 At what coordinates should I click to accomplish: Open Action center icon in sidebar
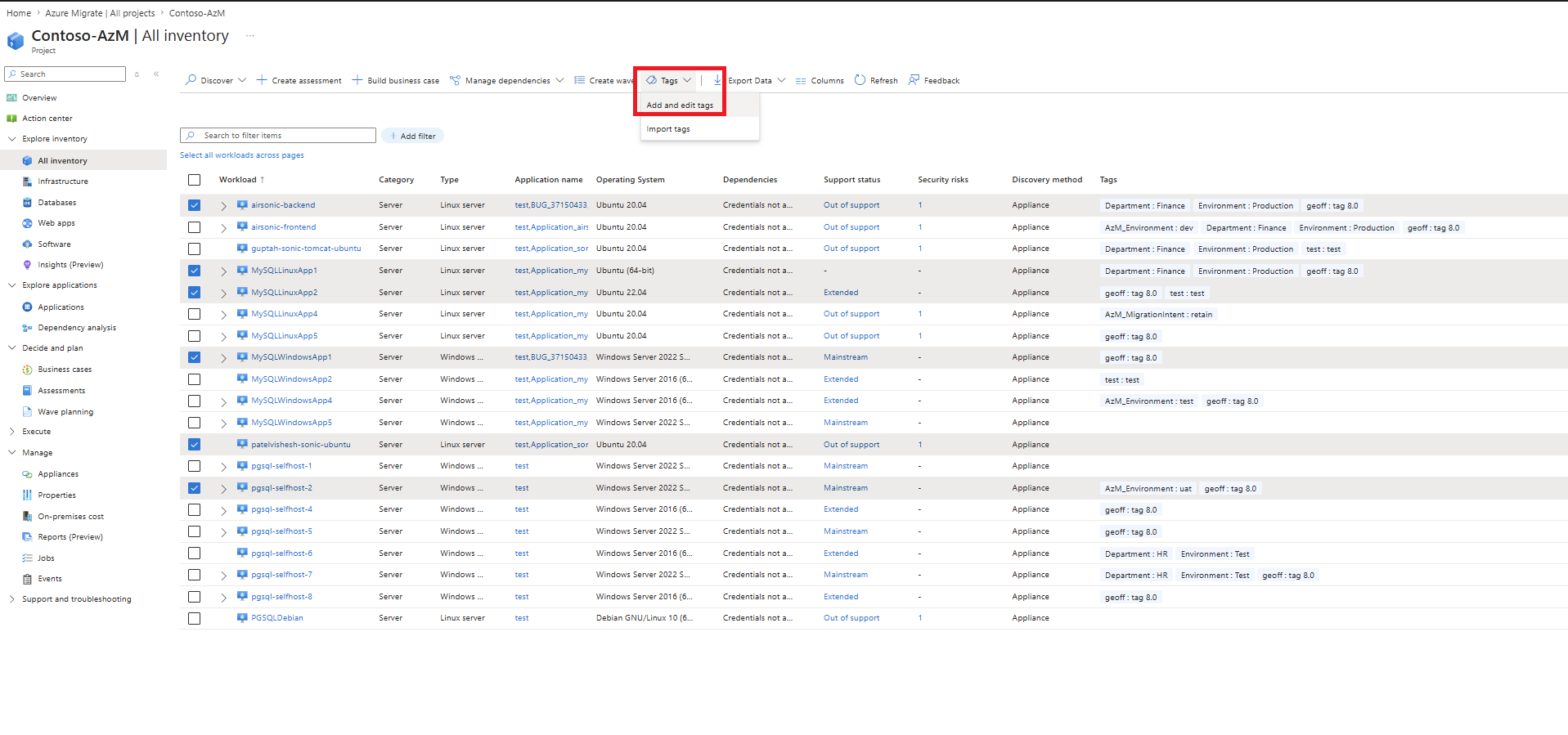point(11,119)
